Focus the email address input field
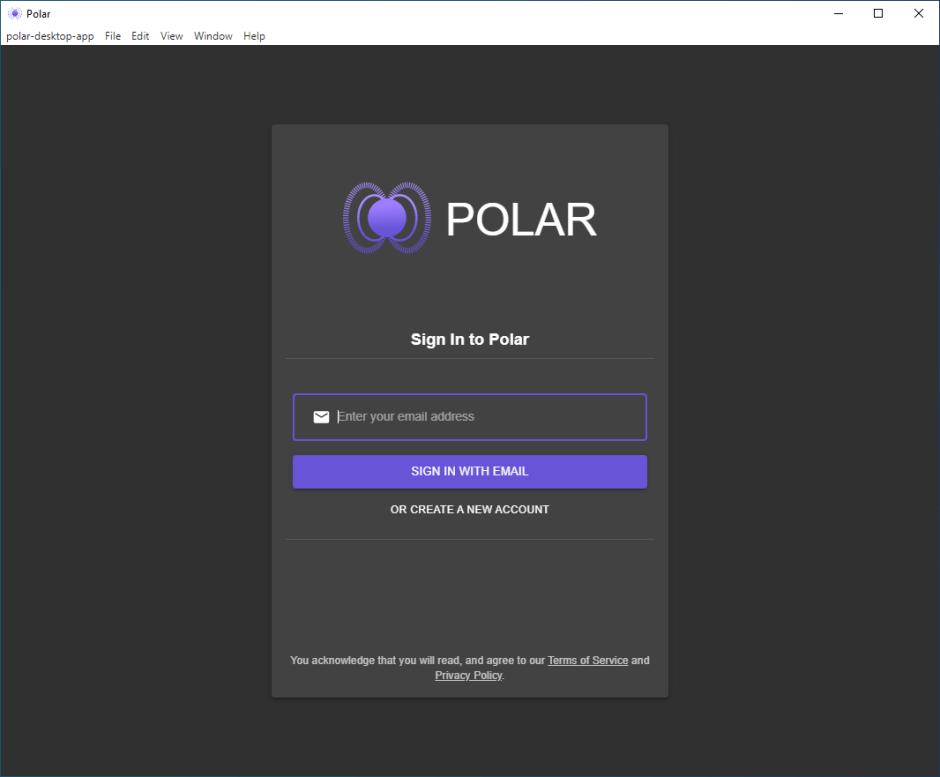Viewport: 940px width, 777px height. point(469,417)
